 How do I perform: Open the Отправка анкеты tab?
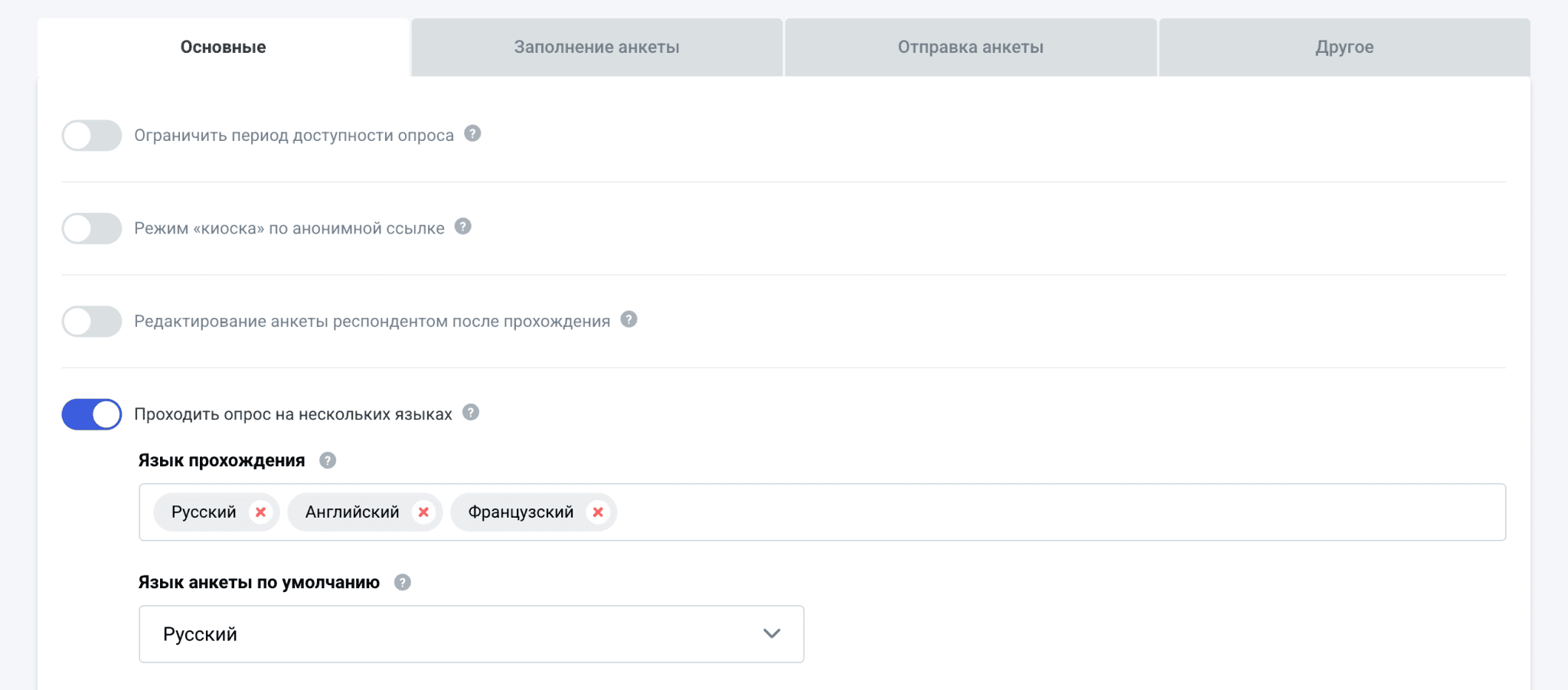970,47
